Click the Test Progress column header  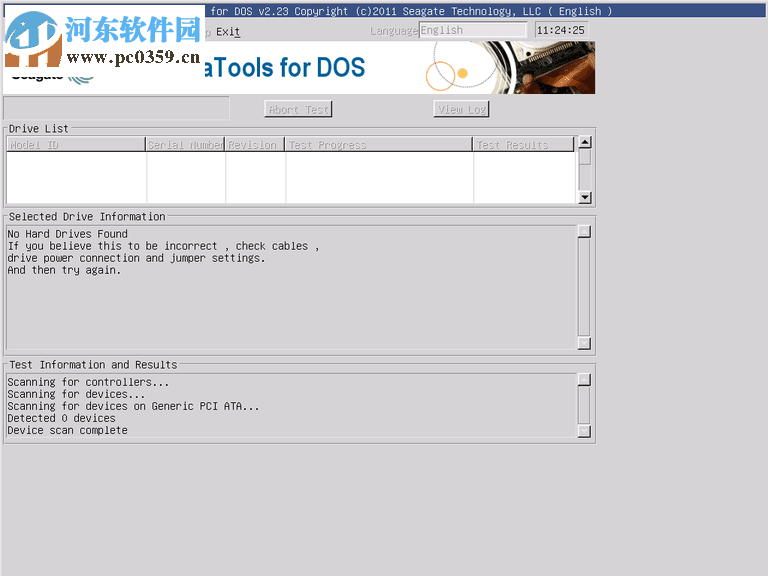pyautogui.click(x=379, y=144)
